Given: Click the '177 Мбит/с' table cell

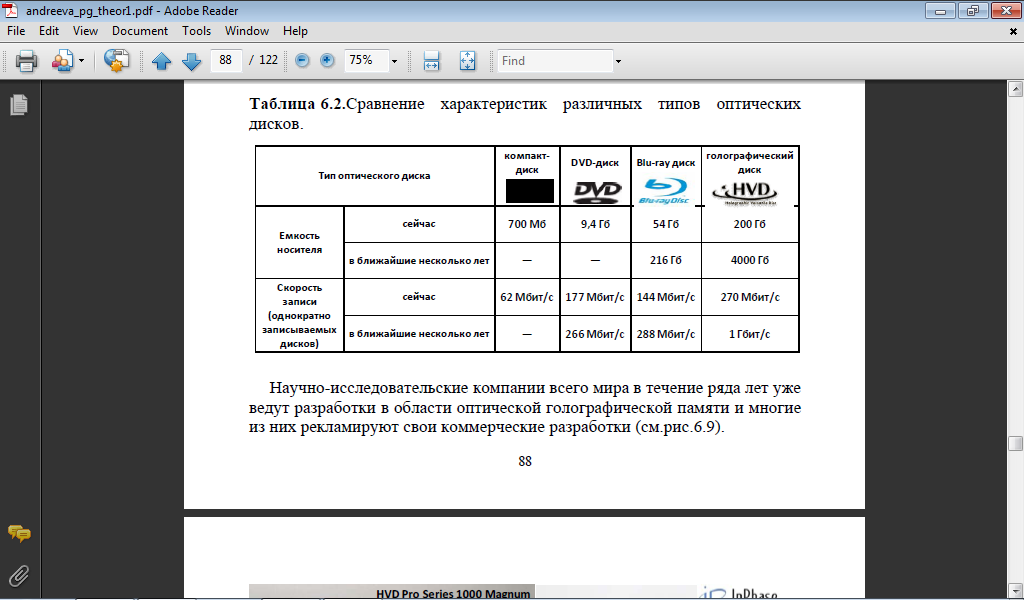Looking at the screenshot, I should [x=595, y=297].
